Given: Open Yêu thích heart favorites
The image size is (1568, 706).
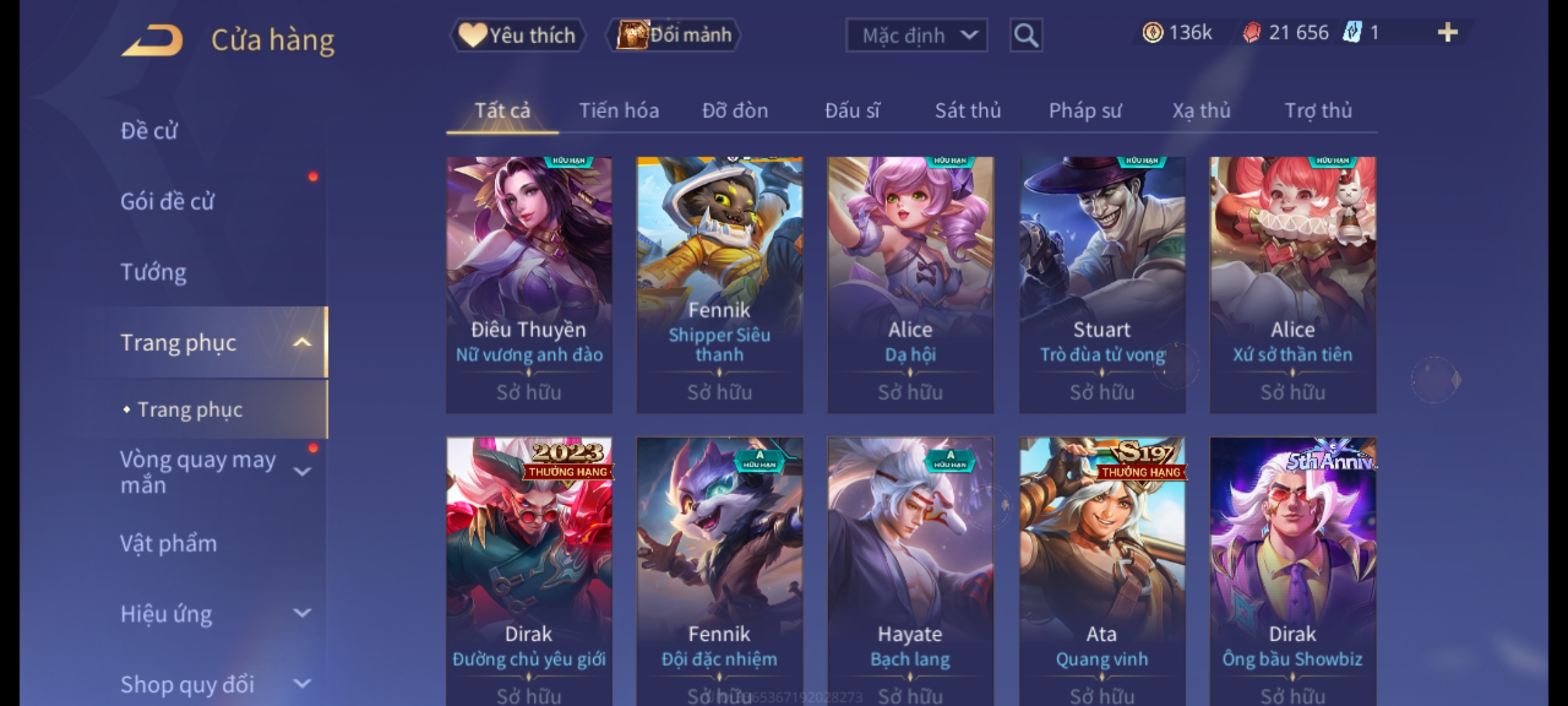Looking at the screenshot, I should [517, 35].
